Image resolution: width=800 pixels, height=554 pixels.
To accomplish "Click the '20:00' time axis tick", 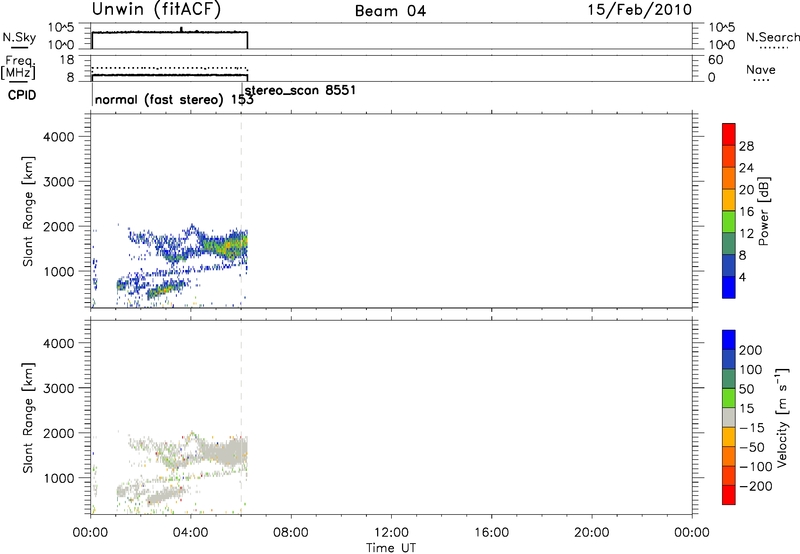I will click(x=591, y=533).
